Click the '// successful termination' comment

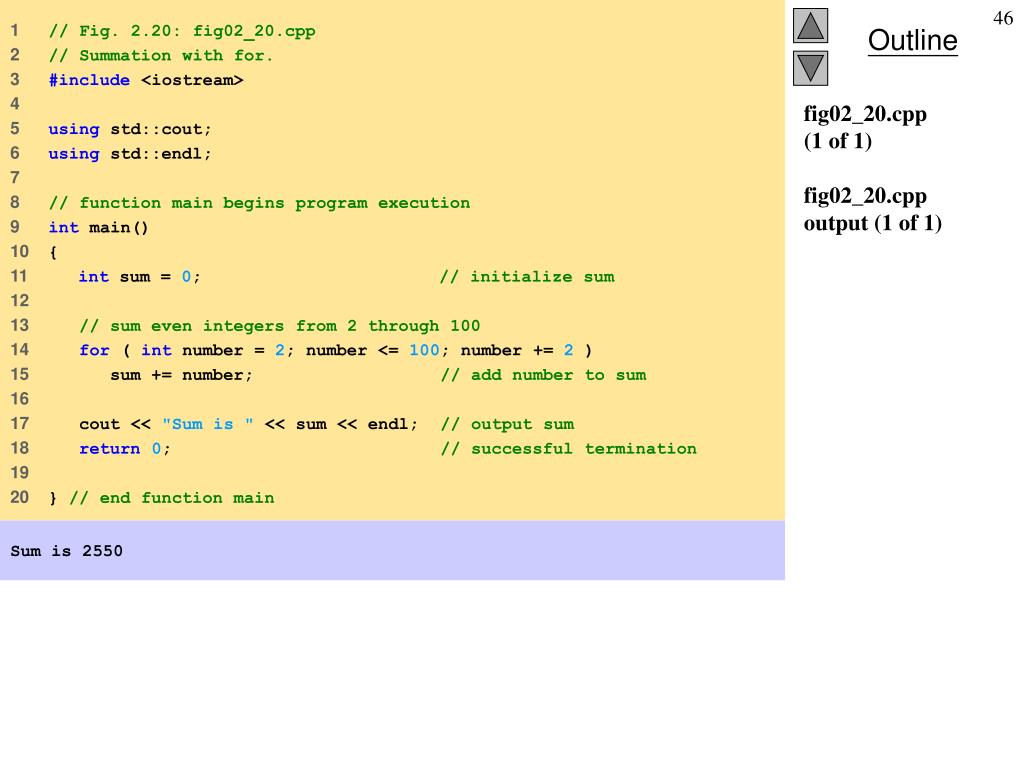pos(569,449)
